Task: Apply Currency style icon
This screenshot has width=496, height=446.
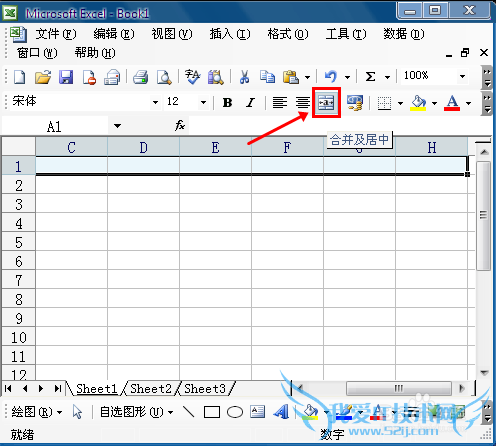Action: pos(355,103)
